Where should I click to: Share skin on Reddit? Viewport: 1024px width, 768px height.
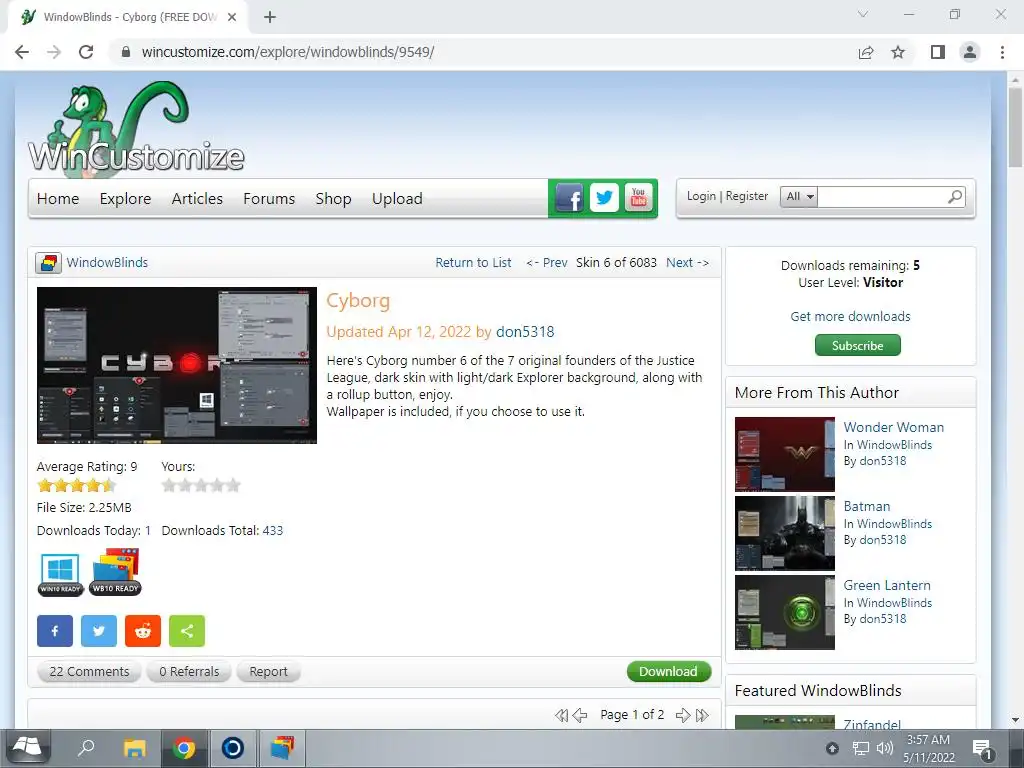point(143,631)
